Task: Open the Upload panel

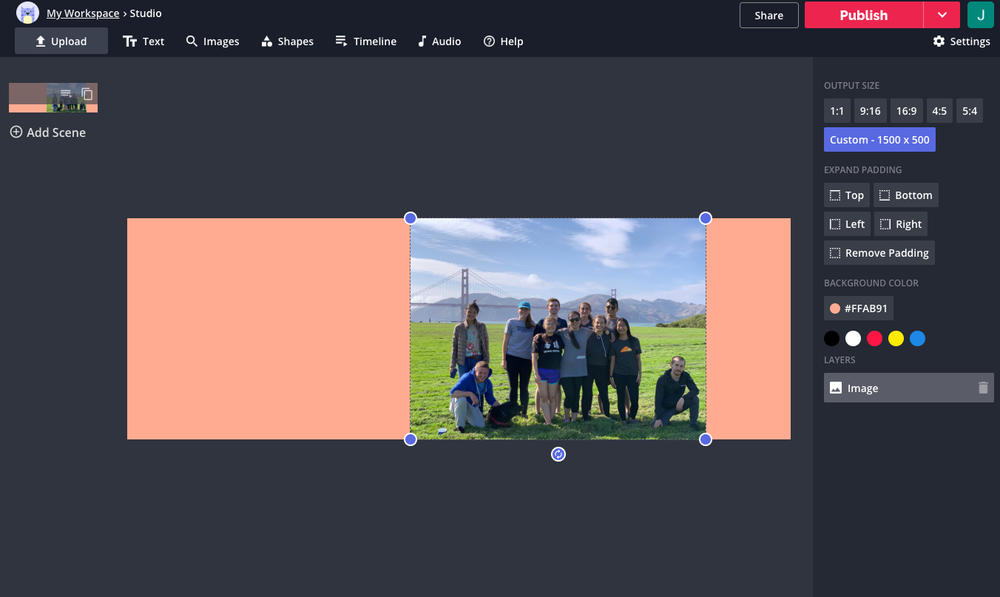Action: (60, 41)
